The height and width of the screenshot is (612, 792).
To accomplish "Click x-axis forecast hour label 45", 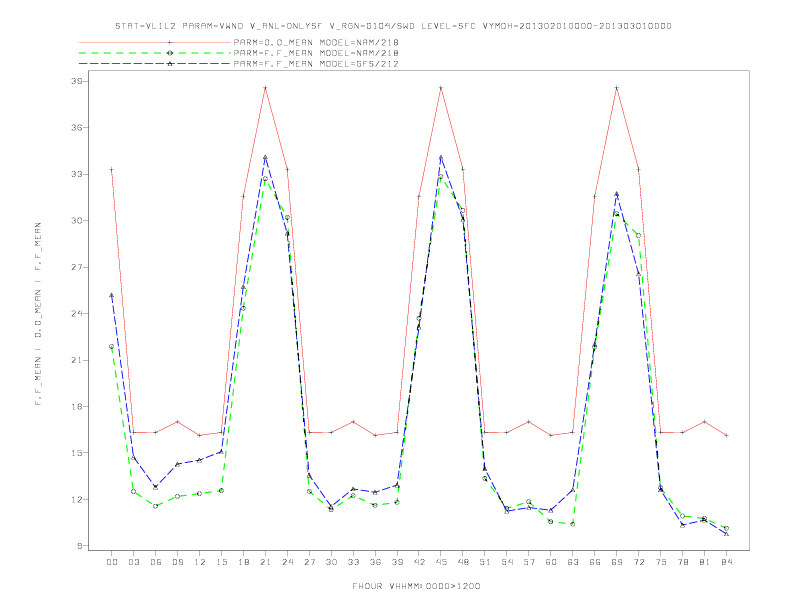I will (441, 562).
